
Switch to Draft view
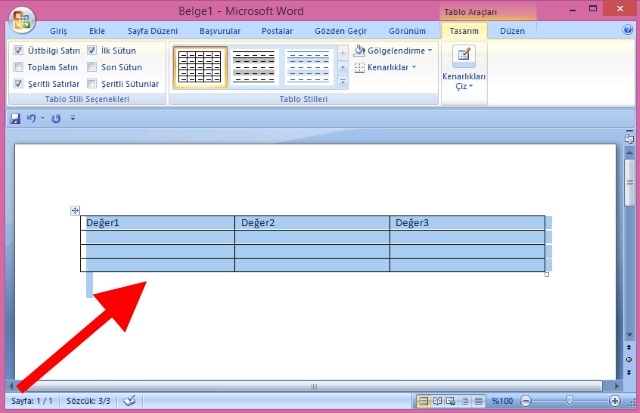pos(478,401)
